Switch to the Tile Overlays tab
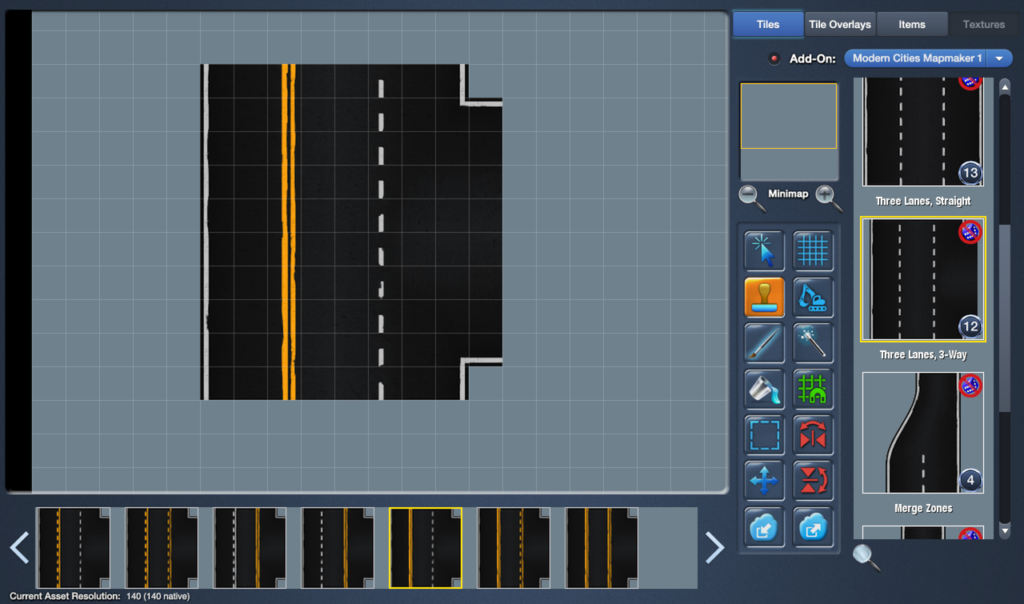 (x=839, y=24)
